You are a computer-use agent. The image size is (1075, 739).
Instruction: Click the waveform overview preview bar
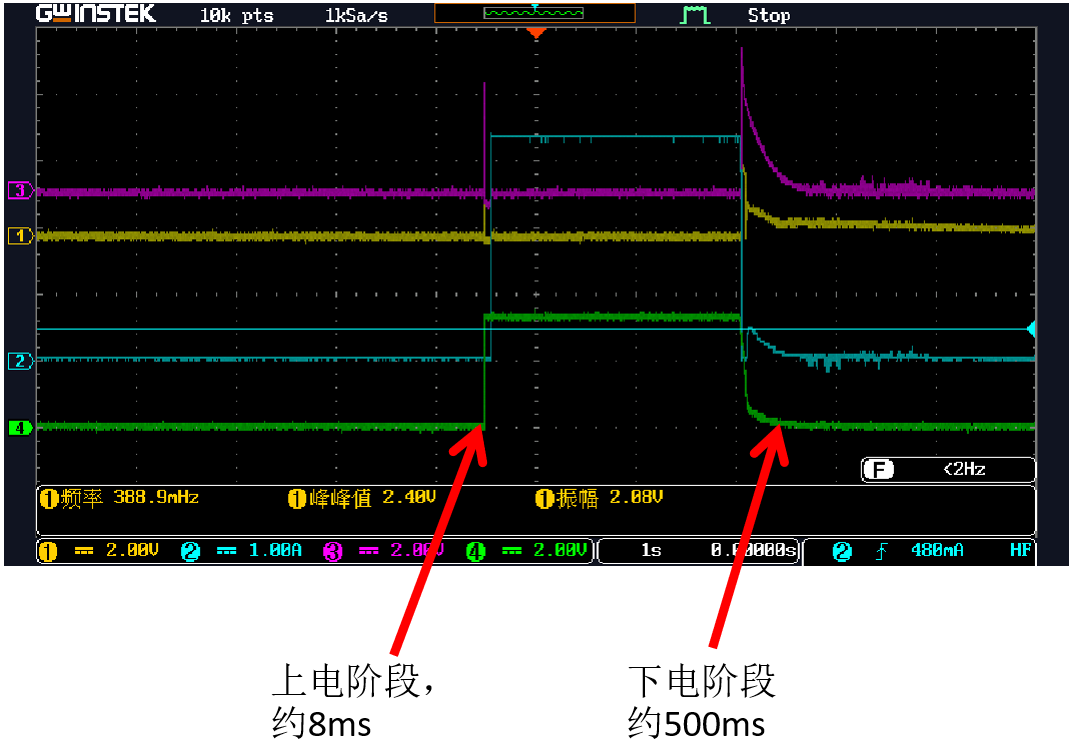[537, 13]
